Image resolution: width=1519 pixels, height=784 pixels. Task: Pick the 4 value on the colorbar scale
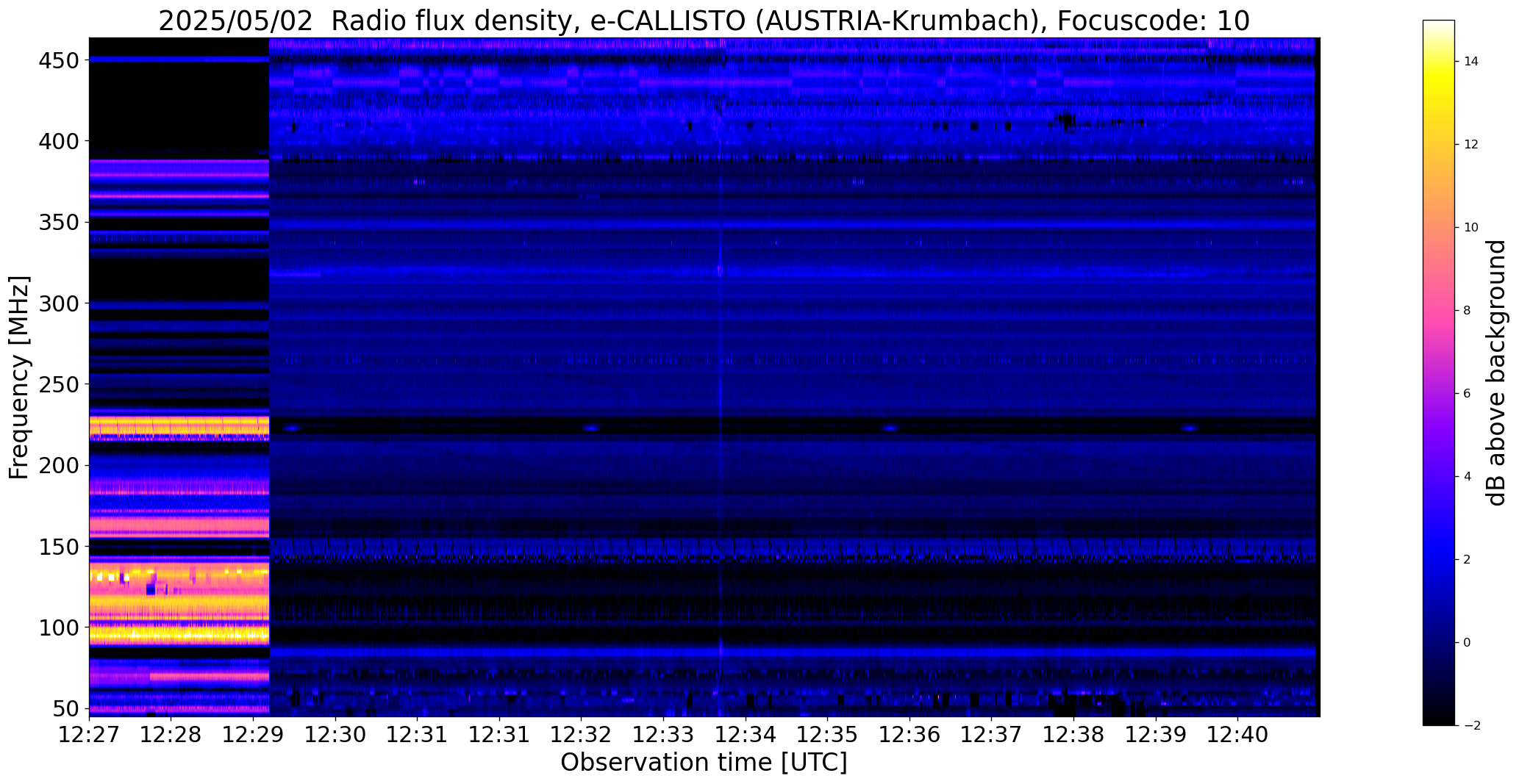coord(1468,477)
